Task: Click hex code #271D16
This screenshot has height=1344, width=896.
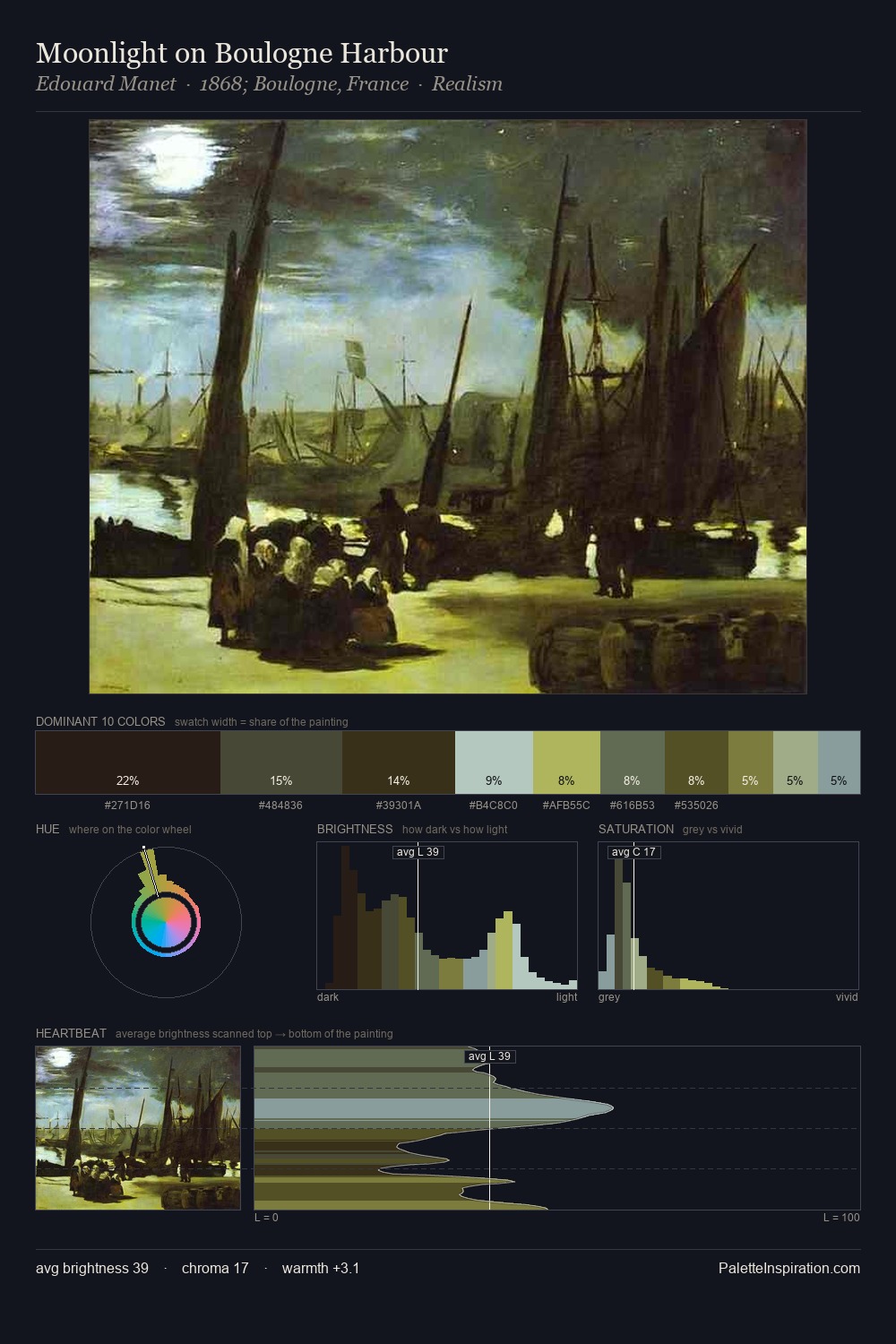Action: tap(127, 806)
